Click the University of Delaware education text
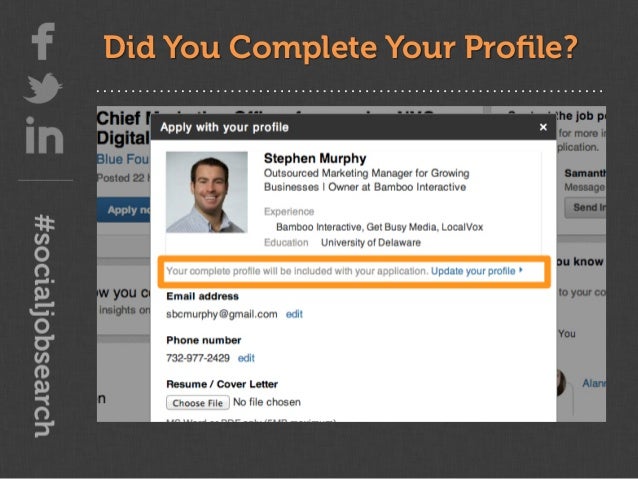The image size is (638, 479). 371,243
